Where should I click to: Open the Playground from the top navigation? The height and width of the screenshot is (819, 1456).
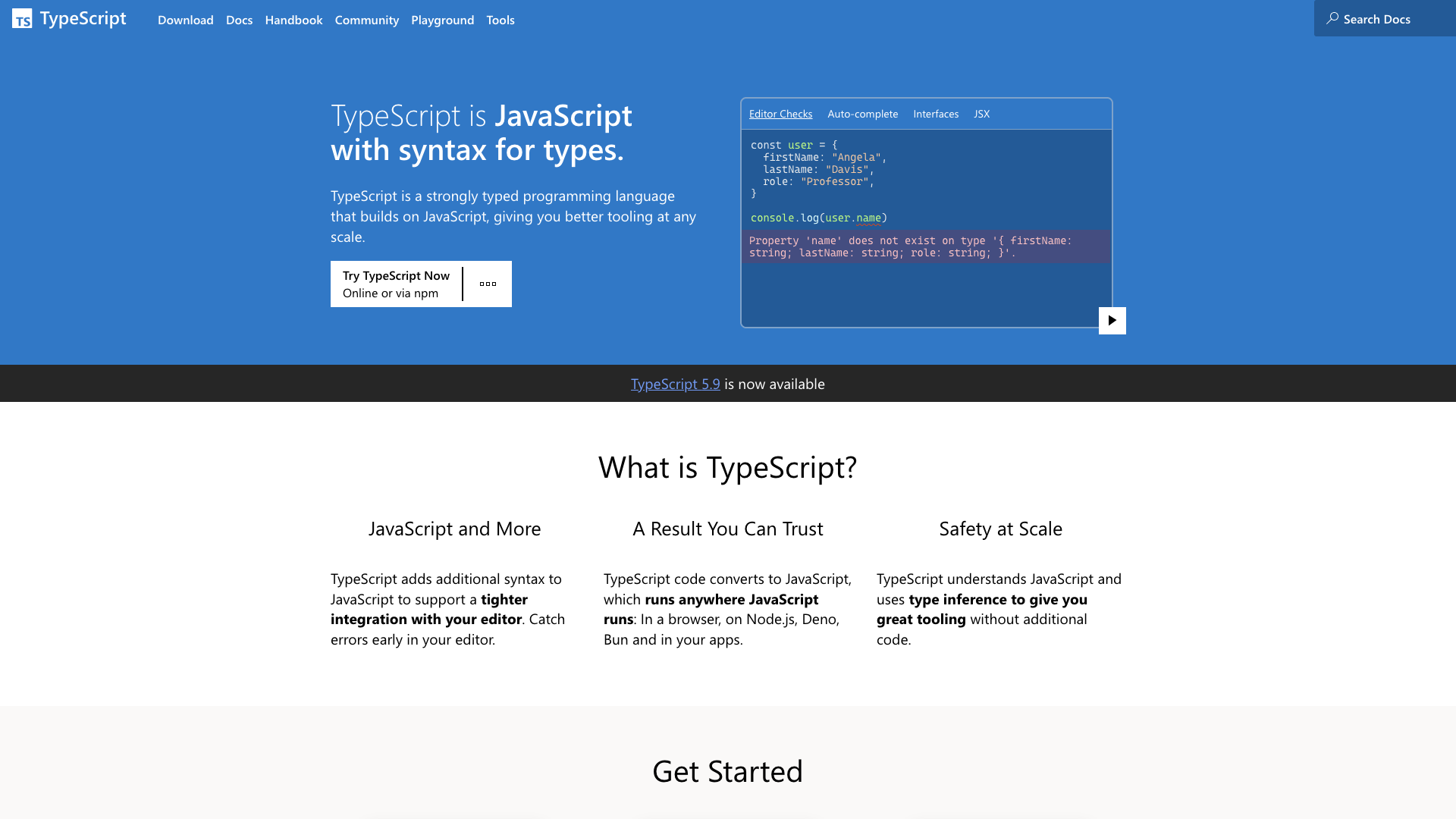[x=442, y=20]
